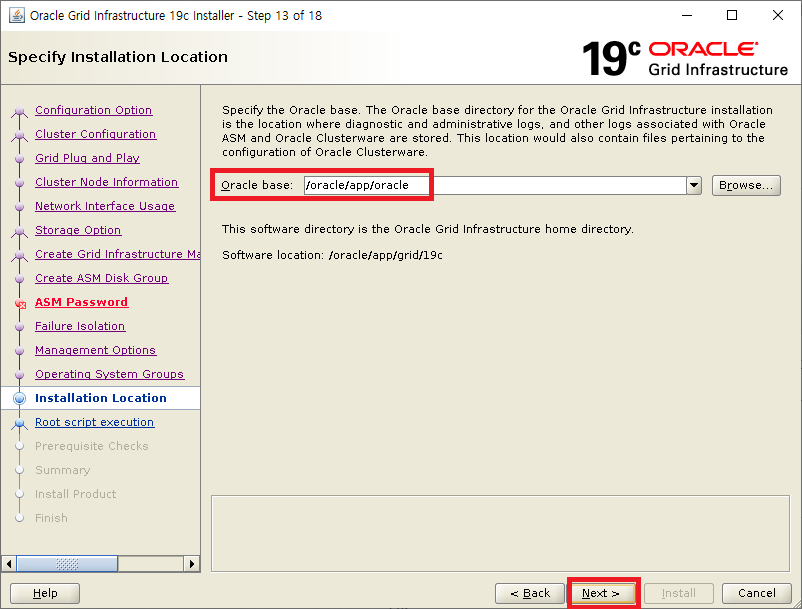The image size is (802, 609).
Task: Click the ASM Password error icon
Action: 20,304
